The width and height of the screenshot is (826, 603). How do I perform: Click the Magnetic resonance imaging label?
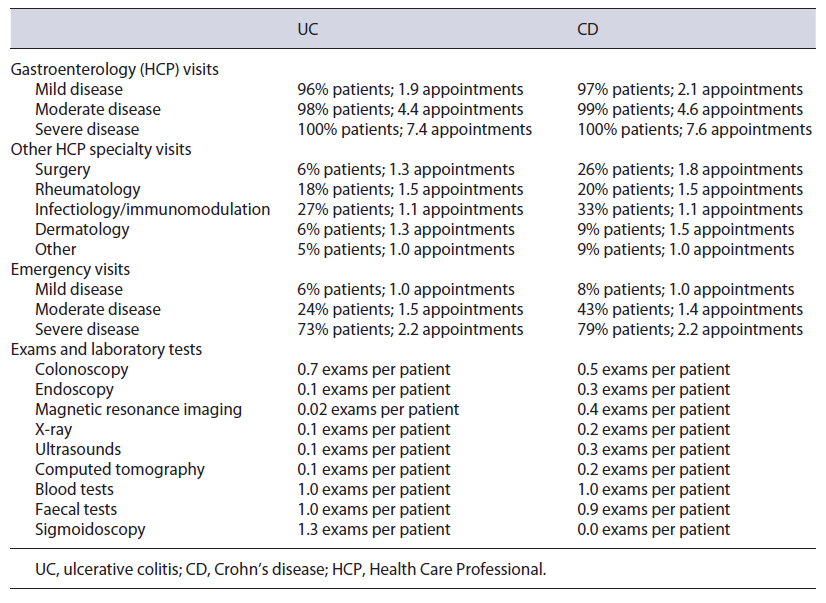click(138, 410)
